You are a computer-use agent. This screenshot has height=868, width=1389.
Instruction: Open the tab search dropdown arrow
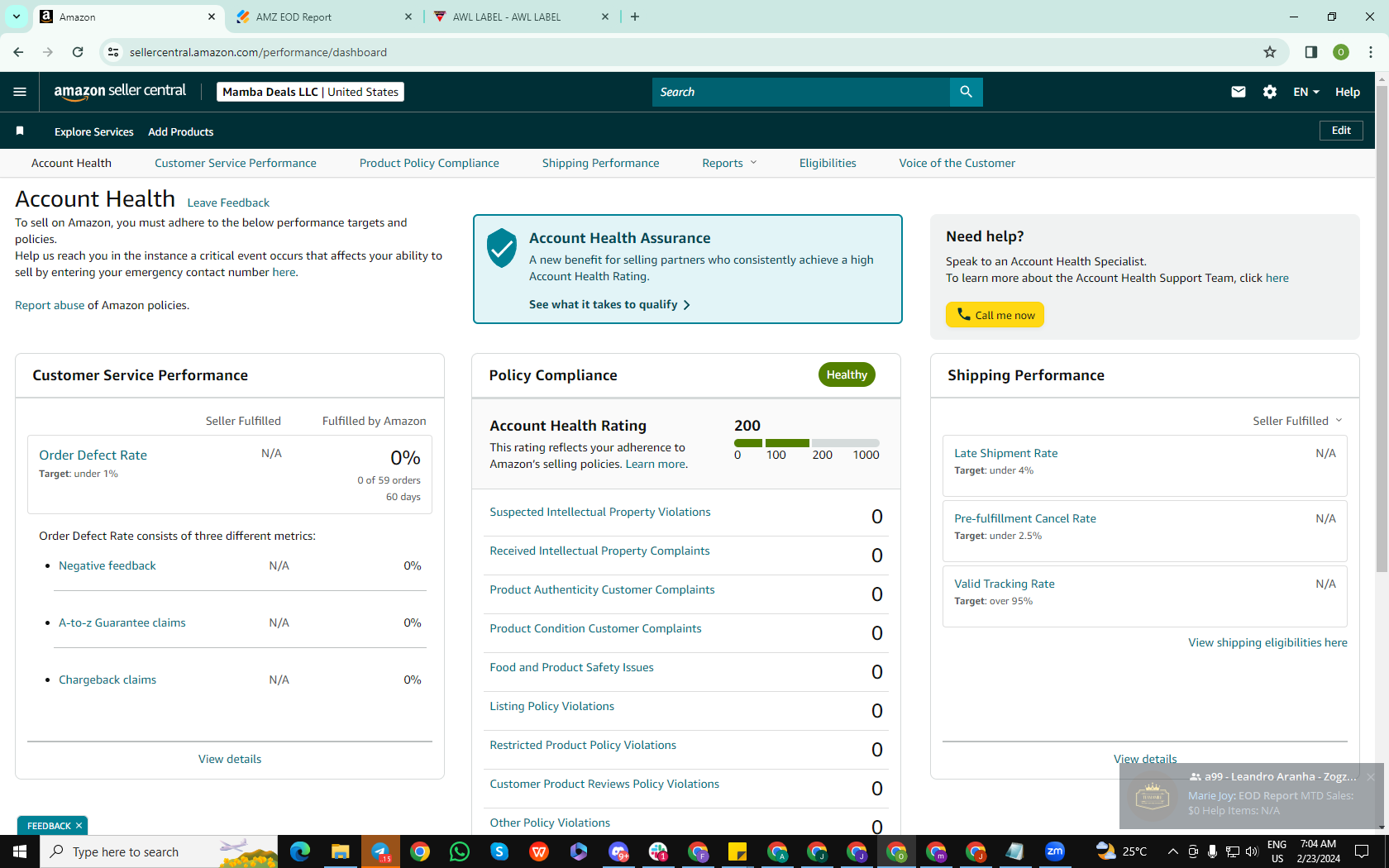16,17
